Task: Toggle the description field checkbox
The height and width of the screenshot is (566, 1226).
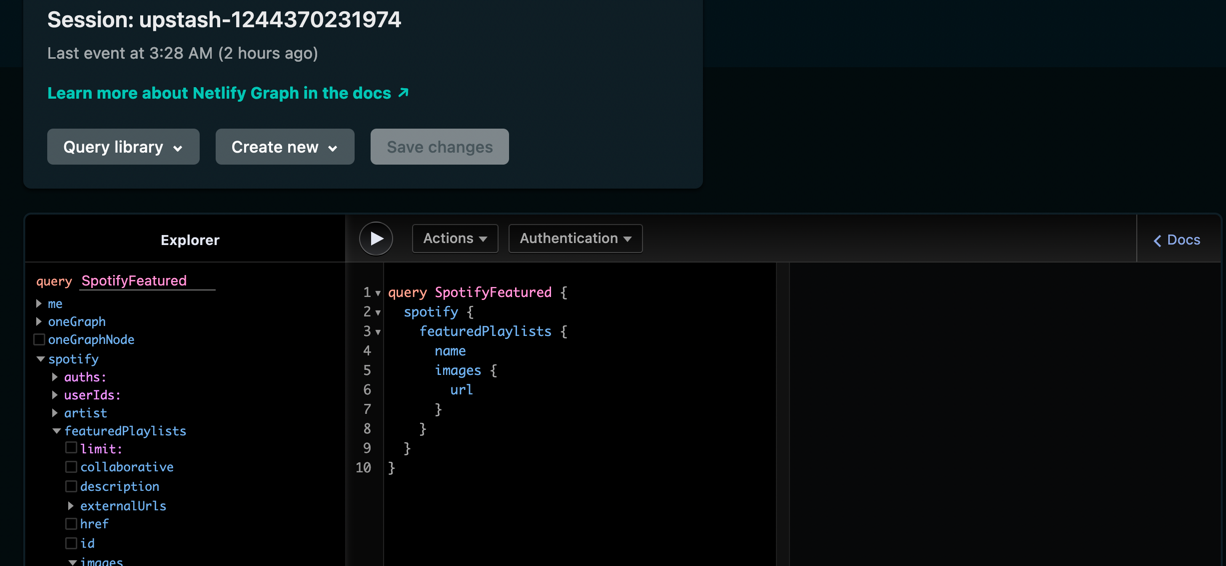Action: tap(71, 487)
